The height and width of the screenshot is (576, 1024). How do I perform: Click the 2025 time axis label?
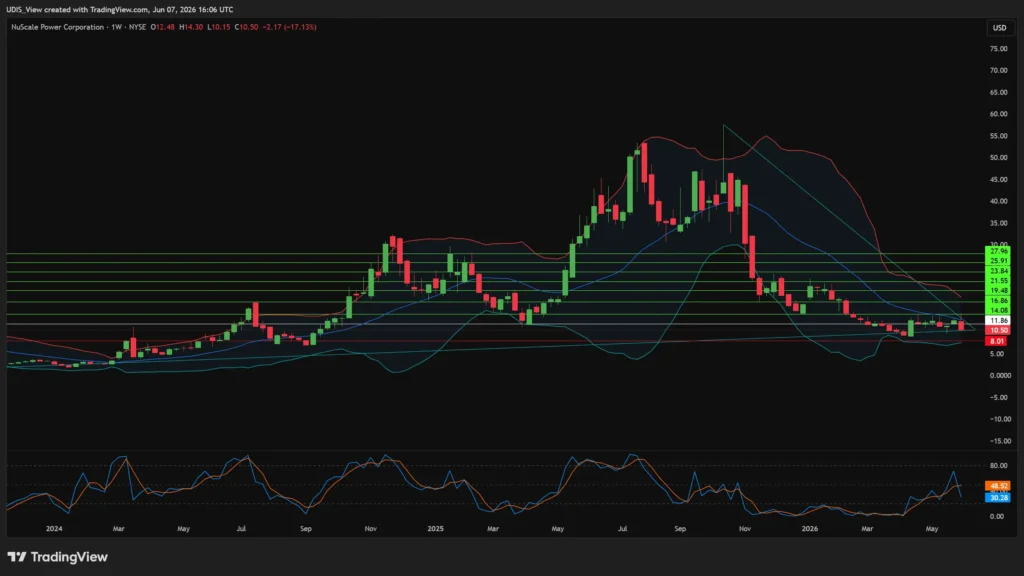pos(435,528)
